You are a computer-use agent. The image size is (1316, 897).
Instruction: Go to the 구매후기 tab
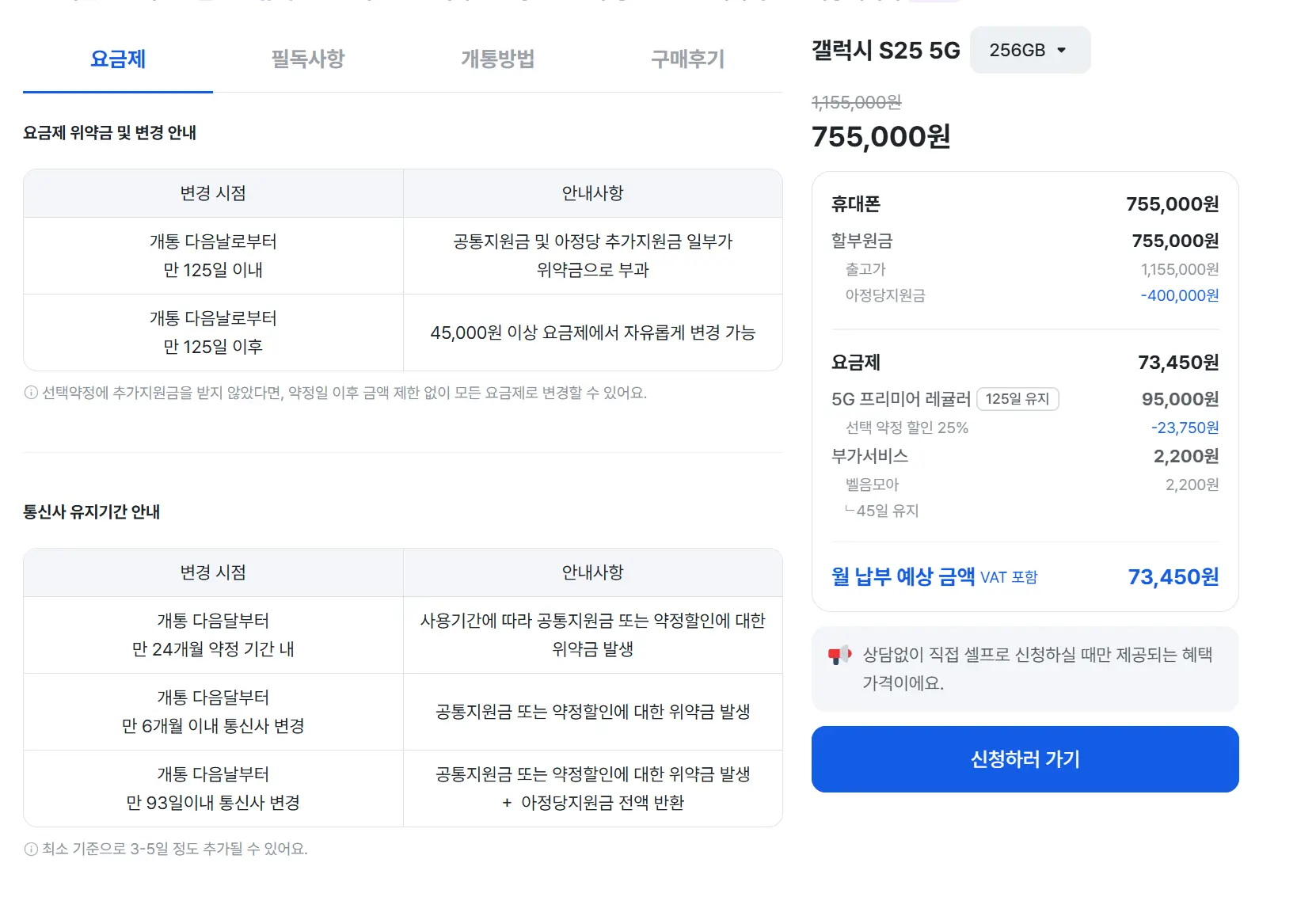(x=687, y=59)
